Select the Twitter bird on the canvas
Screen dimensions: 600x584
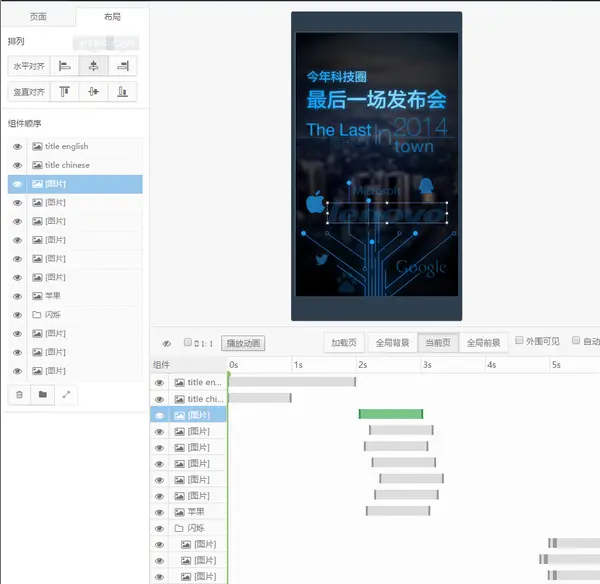click(x=322, y=259)
